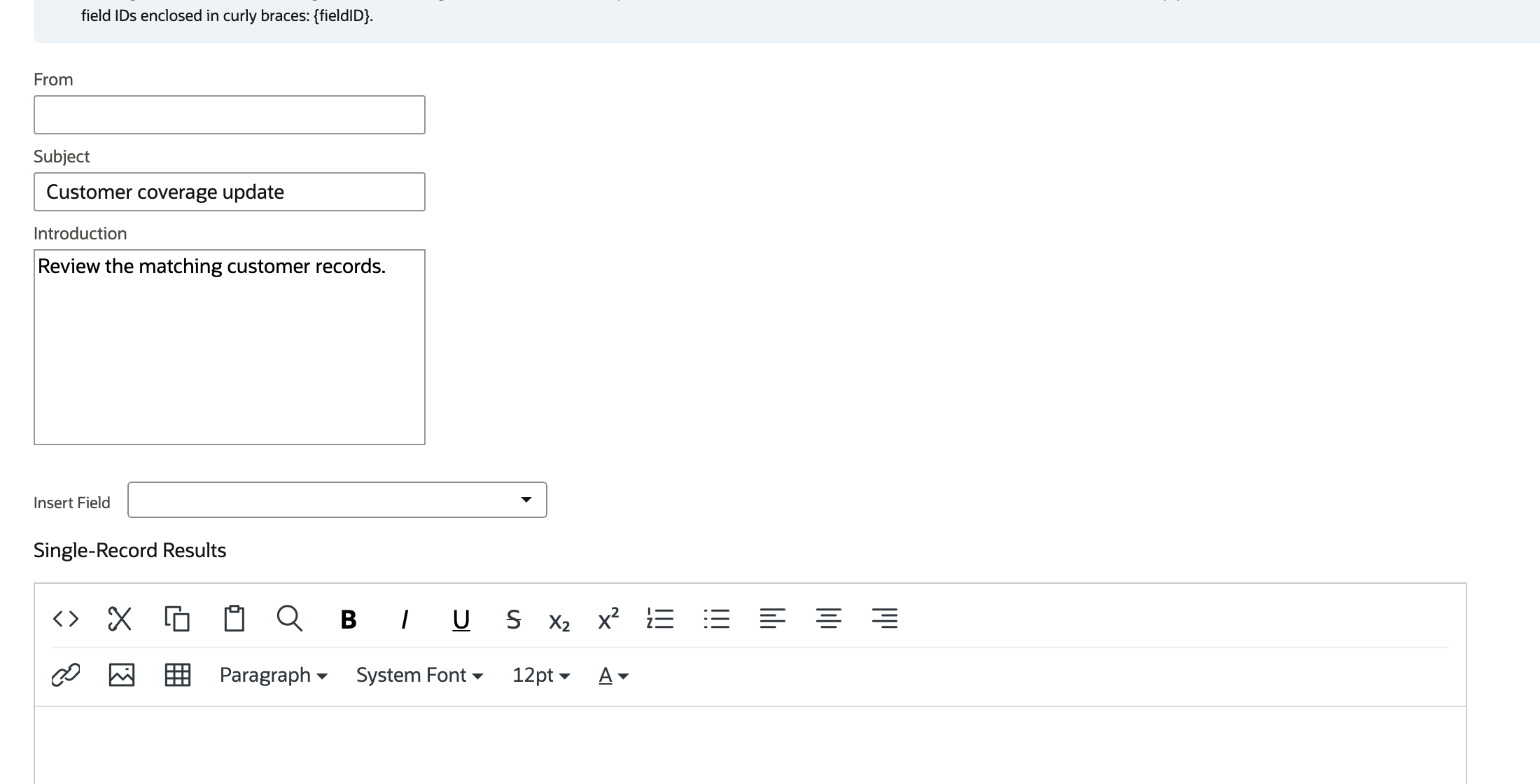Insert a hyperlink with link icon

(66, 675)
